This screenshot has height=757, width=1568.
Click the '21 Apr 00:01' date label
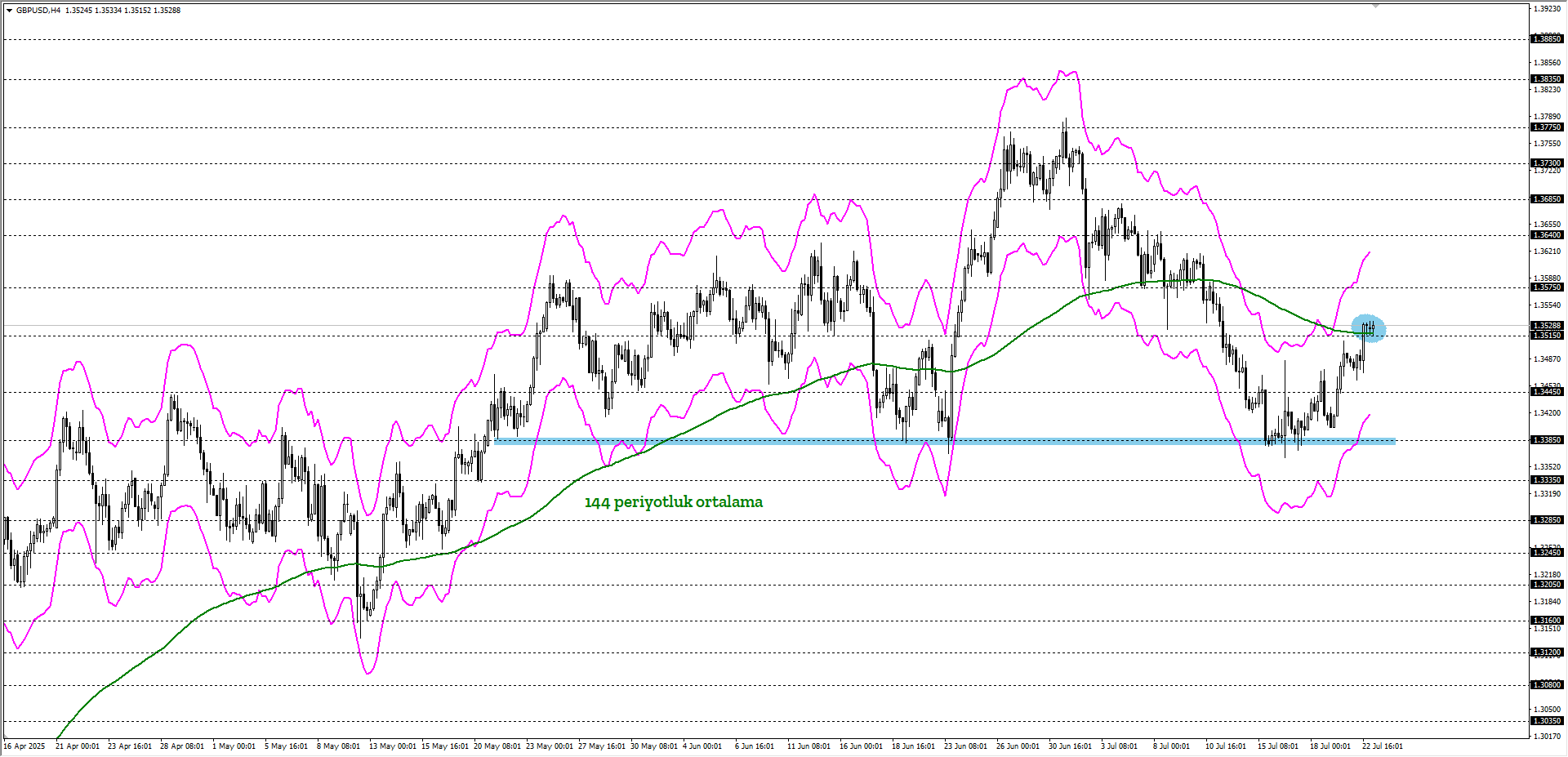coord(78,746)
